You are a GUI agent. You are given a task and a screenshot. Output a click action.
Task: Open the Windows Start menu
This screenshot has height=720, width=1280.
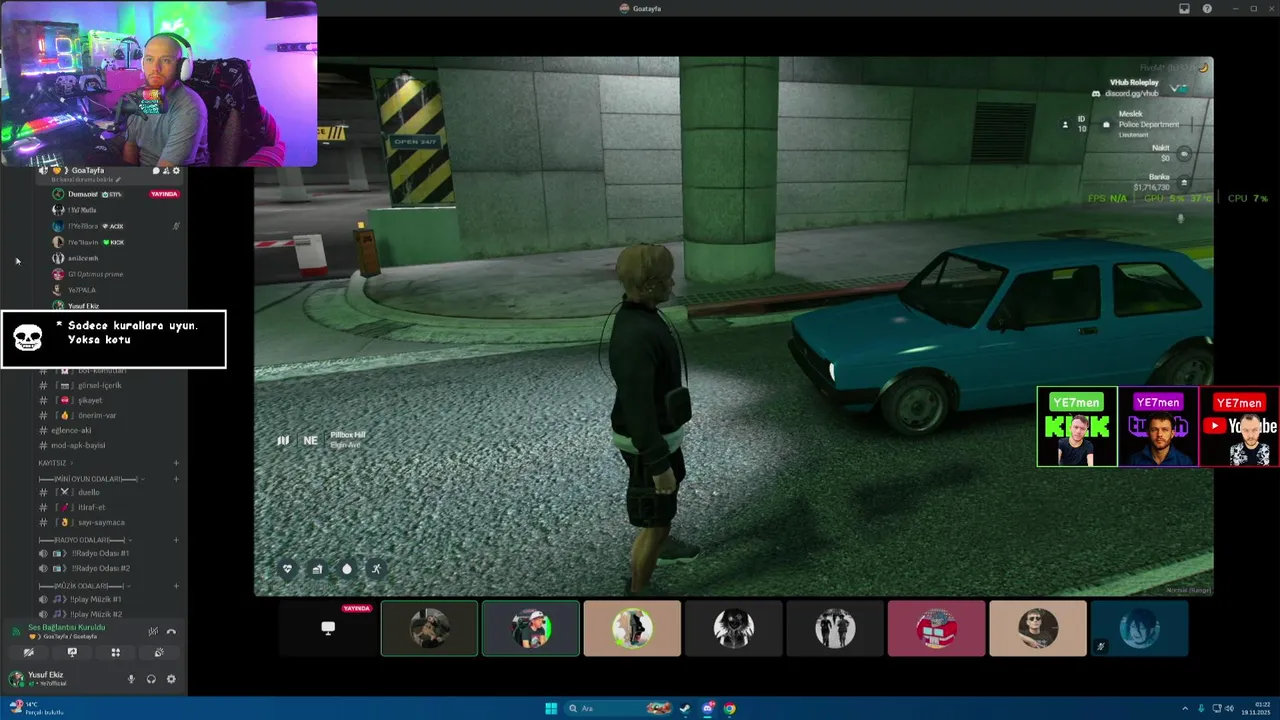coord(551,709)
